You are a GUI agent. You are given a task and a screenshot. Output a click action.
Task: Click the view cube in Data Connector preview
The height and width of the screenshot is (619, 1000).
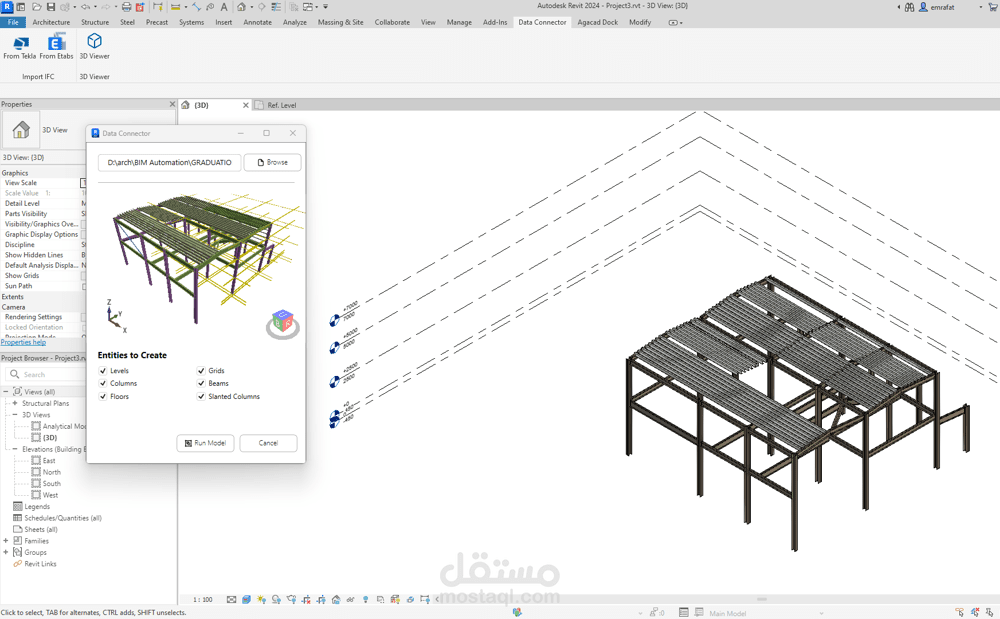(x=283, y=324)
